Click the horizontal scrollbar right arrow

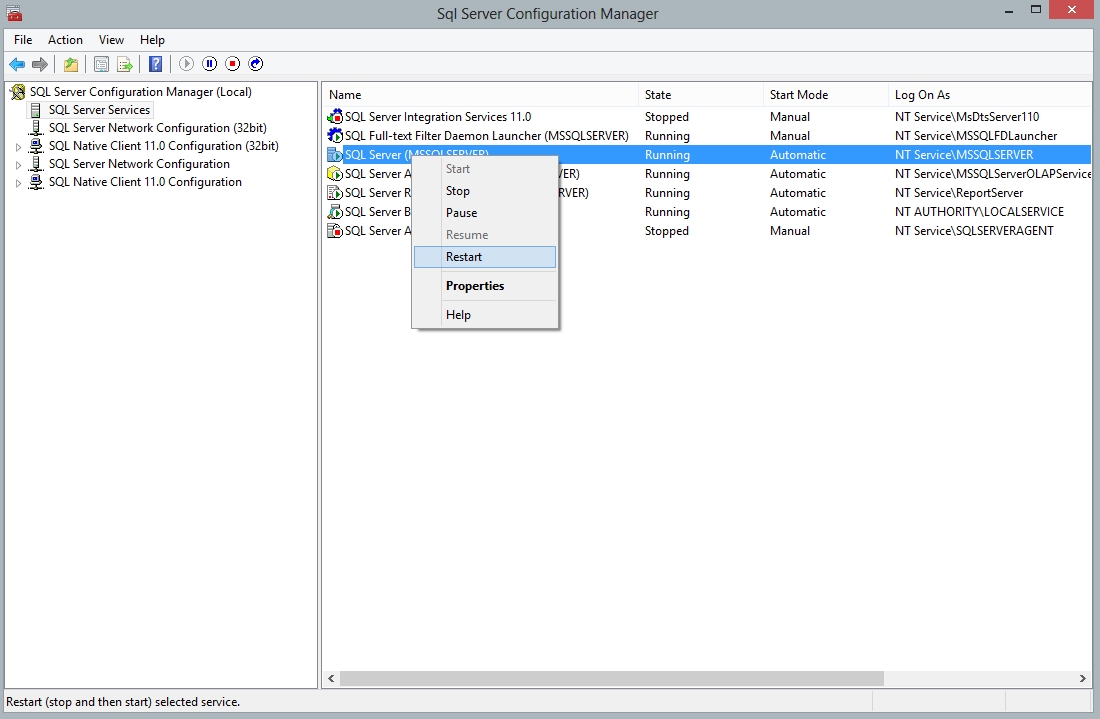[1083, 678]
